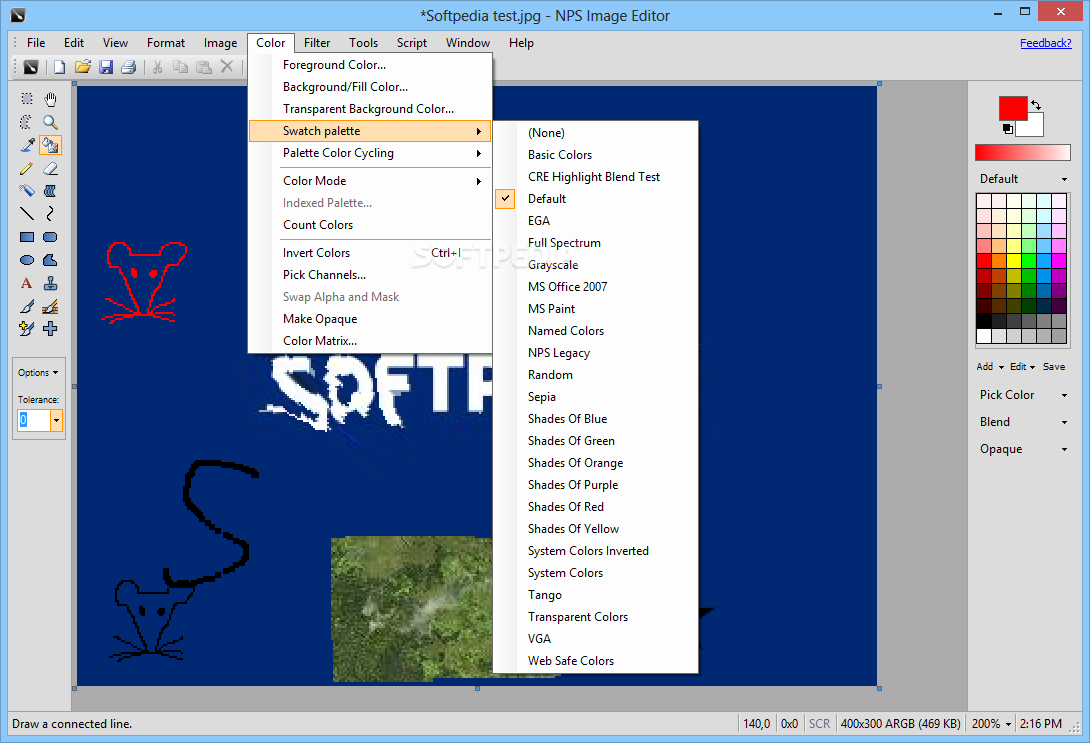Click the Open folder toolbar icon
This screenshot has height=743, width=1090.
(83, 67)
